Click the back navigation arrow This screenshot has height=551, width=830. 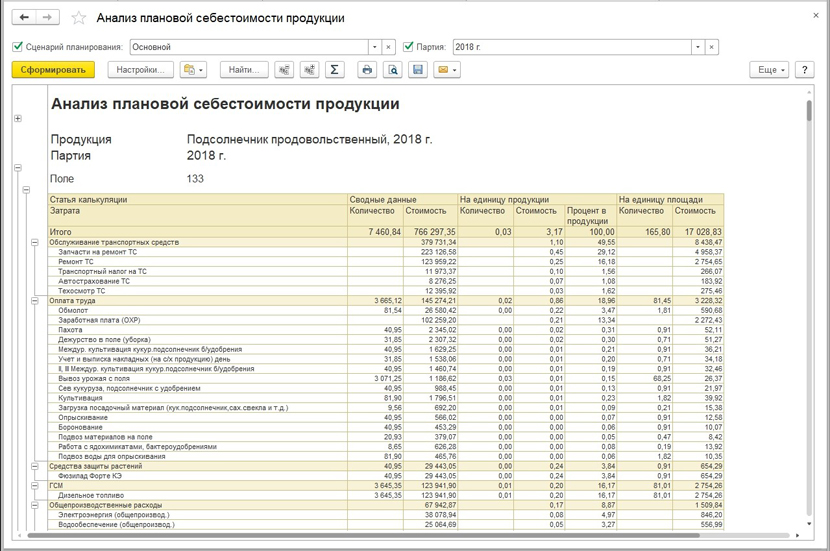click(24, 18)
